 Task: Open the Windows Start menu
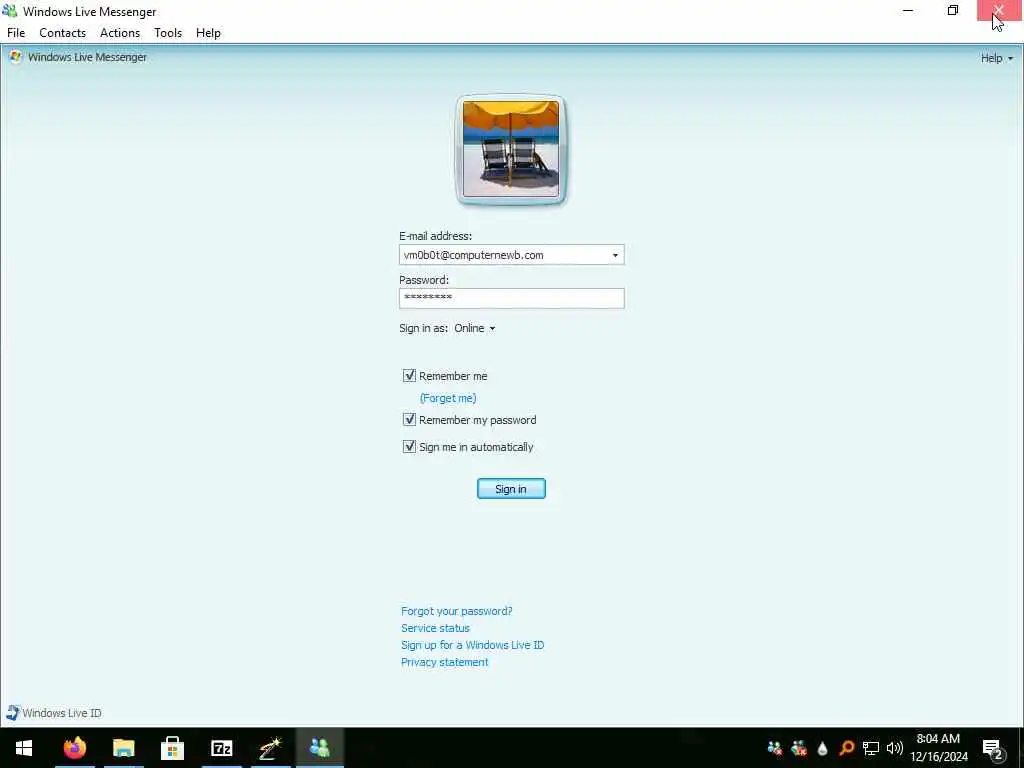(x=24, y=748)
